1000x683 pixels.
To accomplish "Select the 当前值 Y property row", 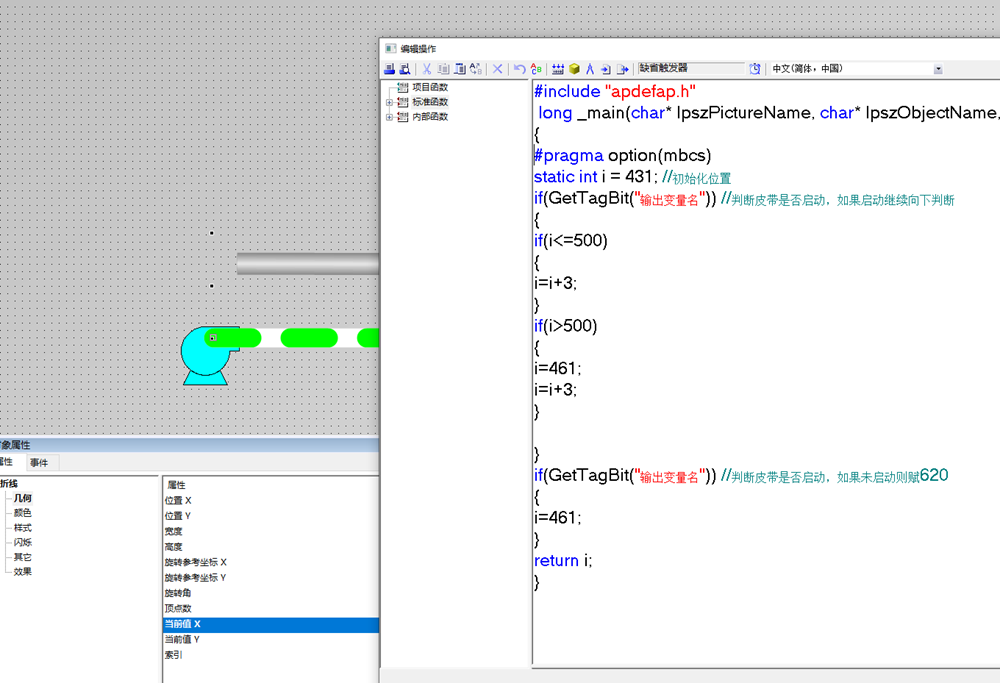I will point(182,640).
